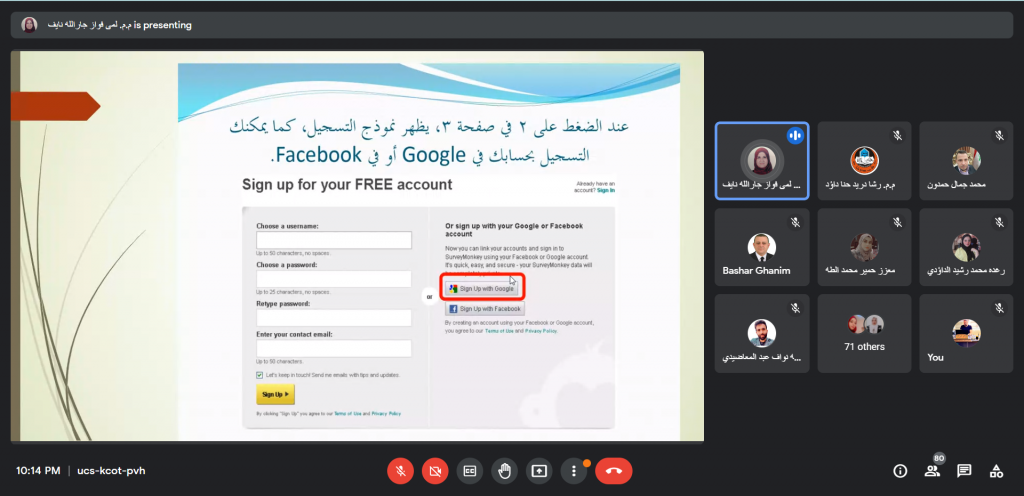1024x496 pixels.
Task: Click the 'Sign Up with Google' button
Action: point(482,288)
